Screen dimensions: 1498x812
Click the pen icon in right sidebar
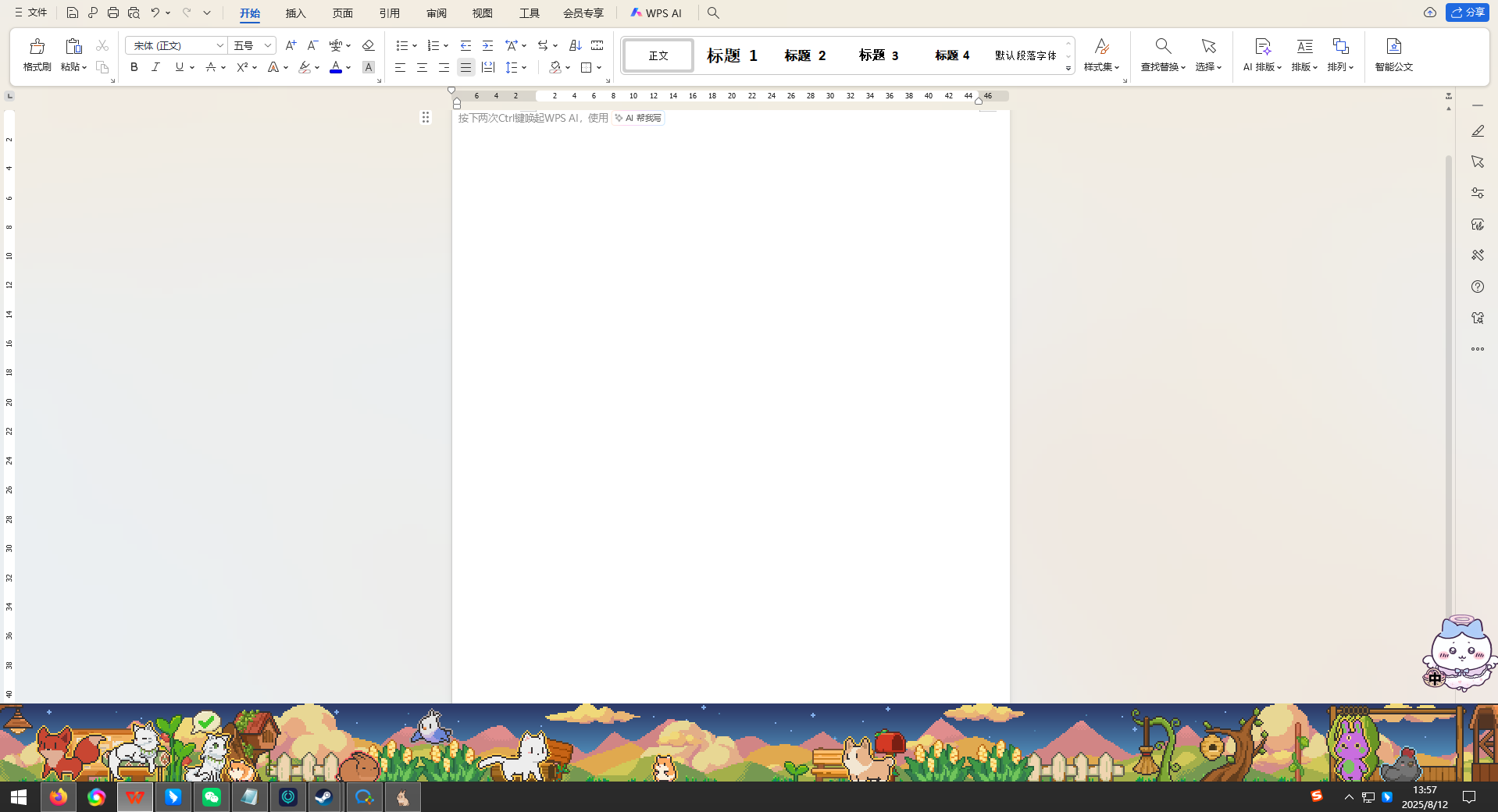1478,131
